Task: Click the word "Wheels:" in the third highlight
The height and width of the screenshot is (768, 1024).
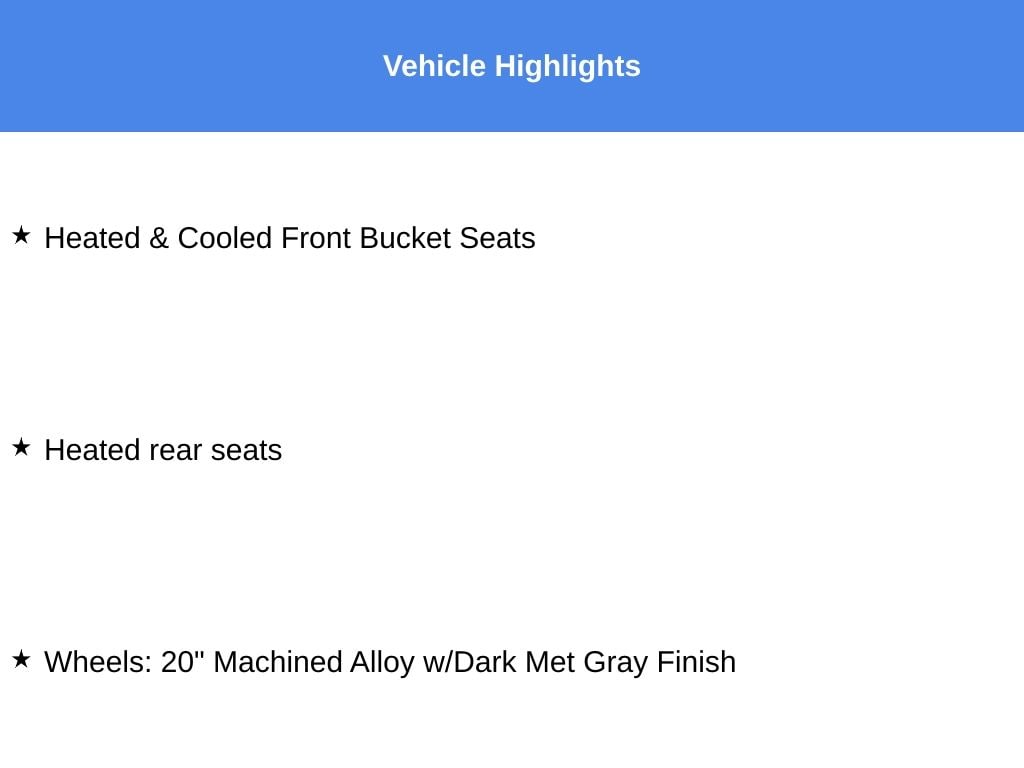Action: point(98,662)
